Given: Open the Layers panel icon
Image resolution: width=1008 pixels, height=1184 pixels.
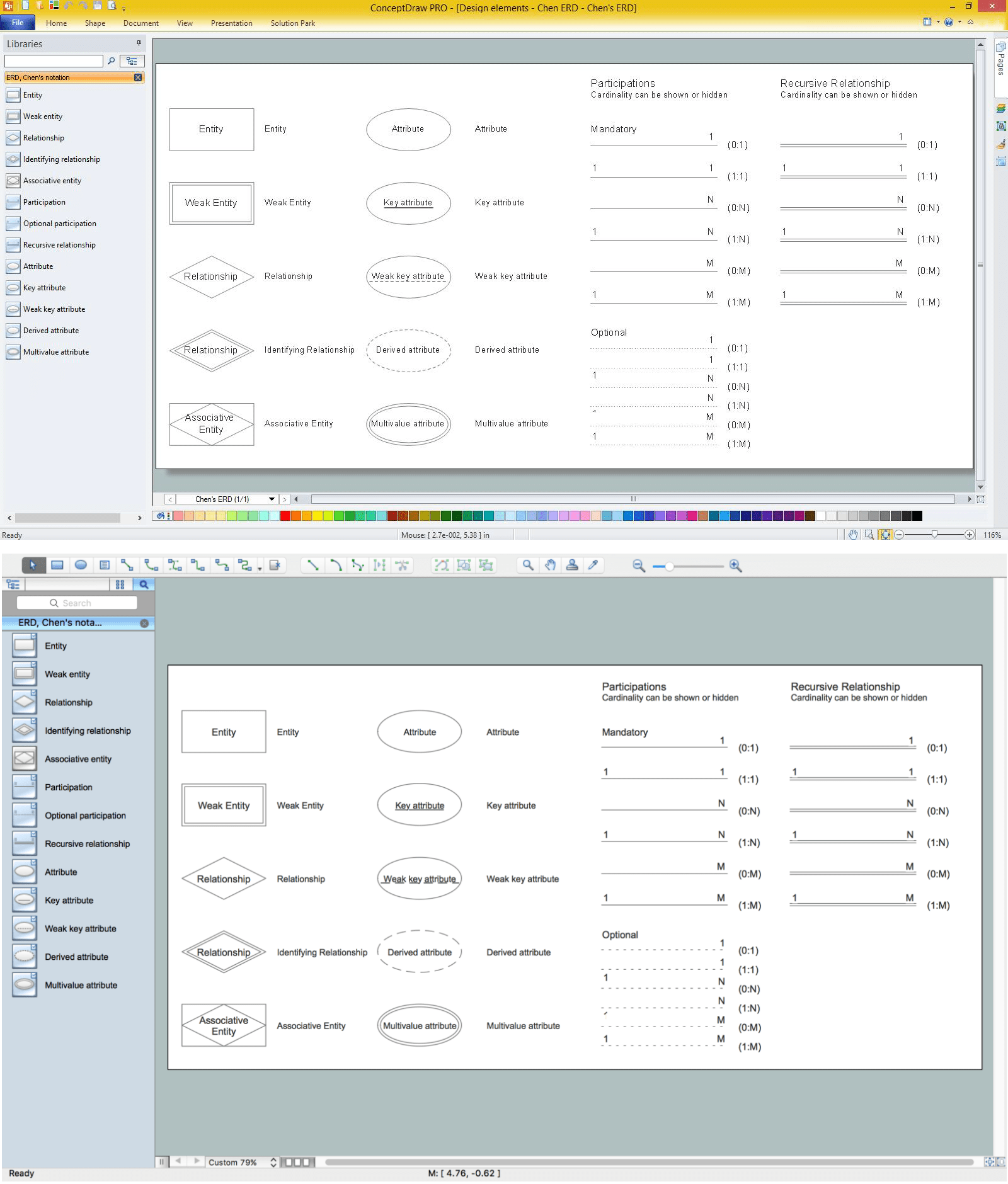Looking at the screenshot, I should (1000, 107).
